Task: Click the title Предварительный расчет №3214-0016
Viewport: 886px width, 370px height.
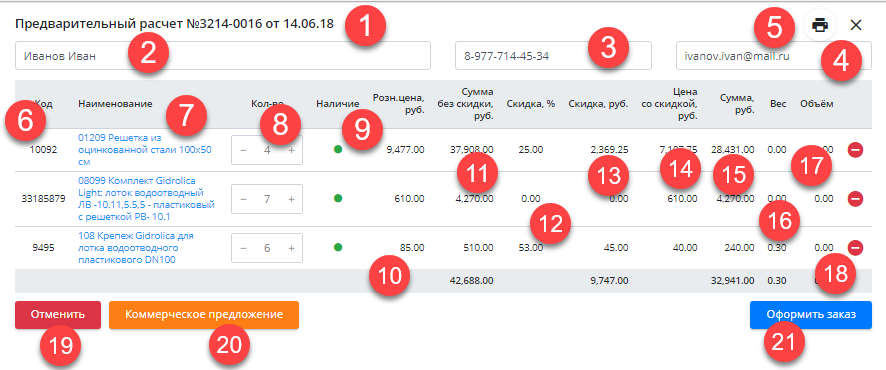Action: point(174,24)
